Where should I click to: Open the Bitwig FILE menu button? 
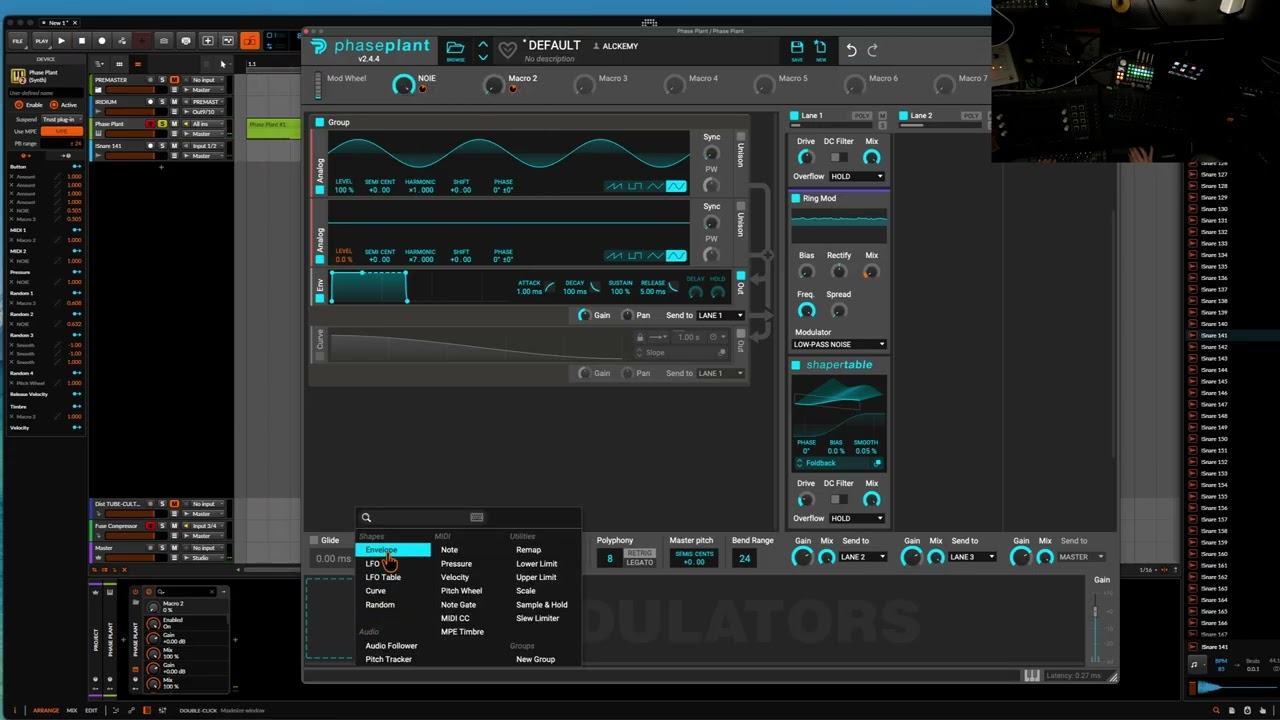coord(17,41)
